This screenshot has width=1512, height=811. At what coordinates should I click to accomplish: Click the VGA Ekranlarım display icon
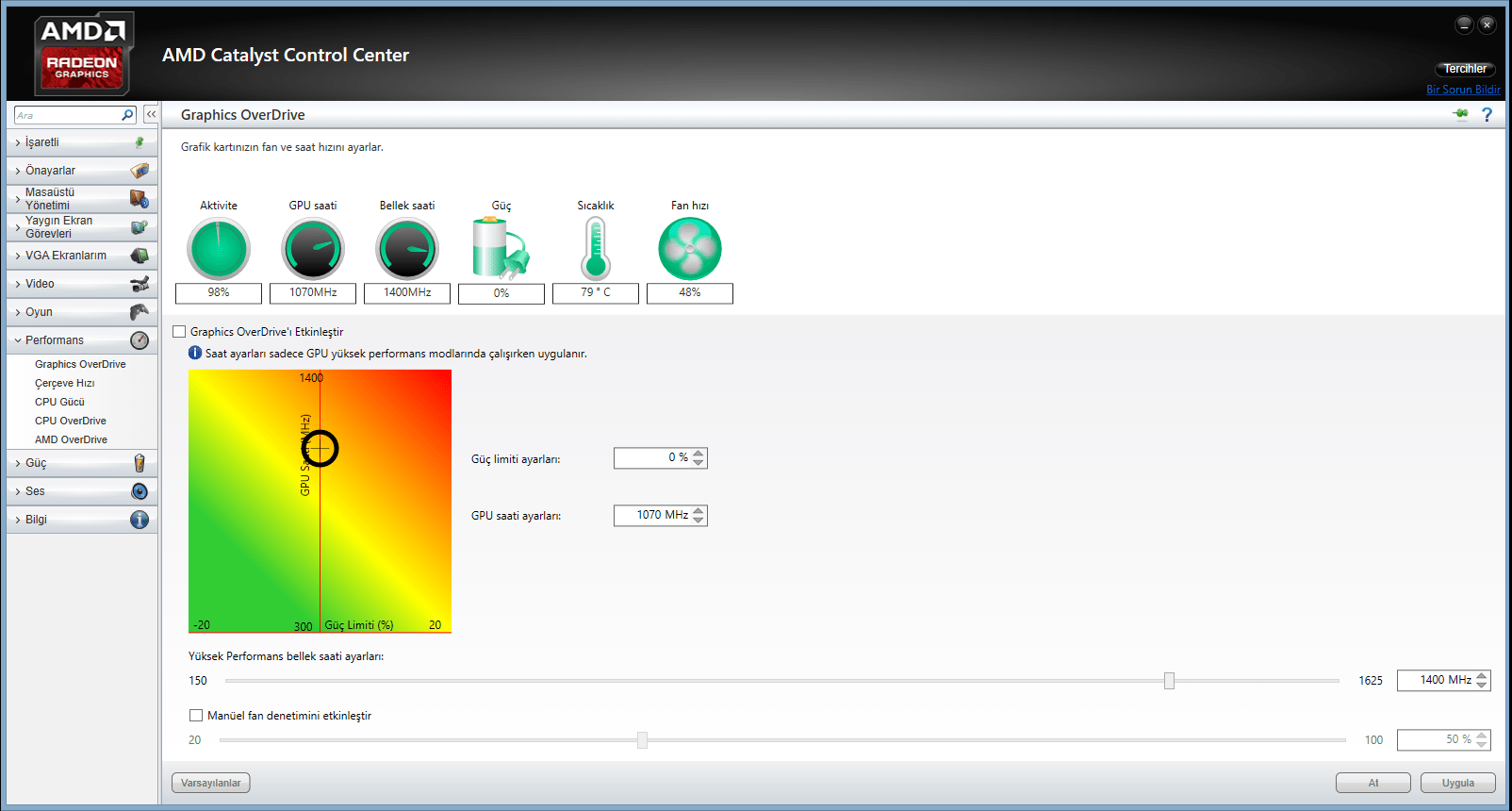point(140,256)
